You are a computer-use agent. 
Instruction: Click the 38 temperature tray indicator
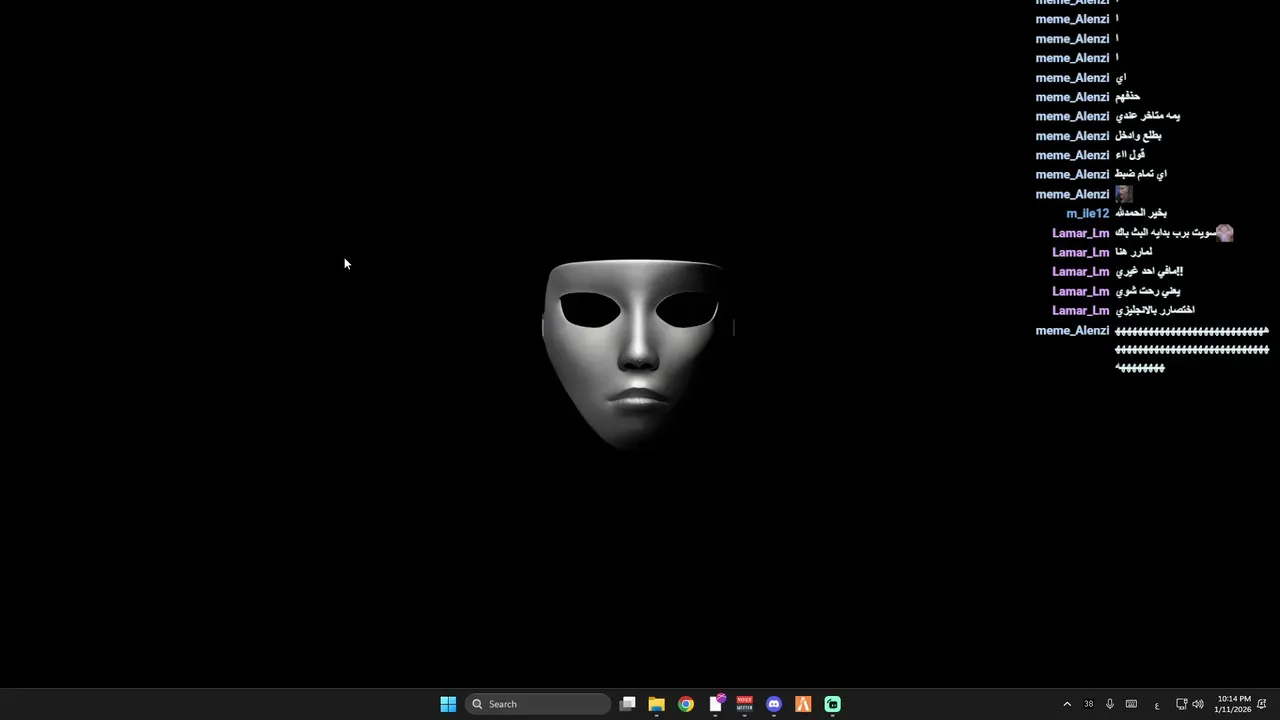click(1089, 704)
